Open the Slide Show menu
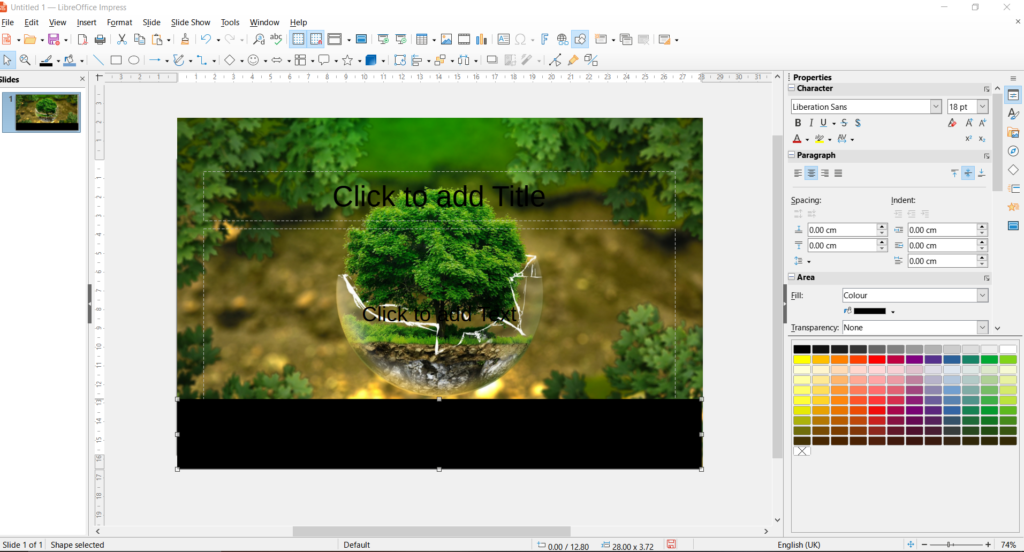Screen dimensions: 1024x552 coord(190,22)
